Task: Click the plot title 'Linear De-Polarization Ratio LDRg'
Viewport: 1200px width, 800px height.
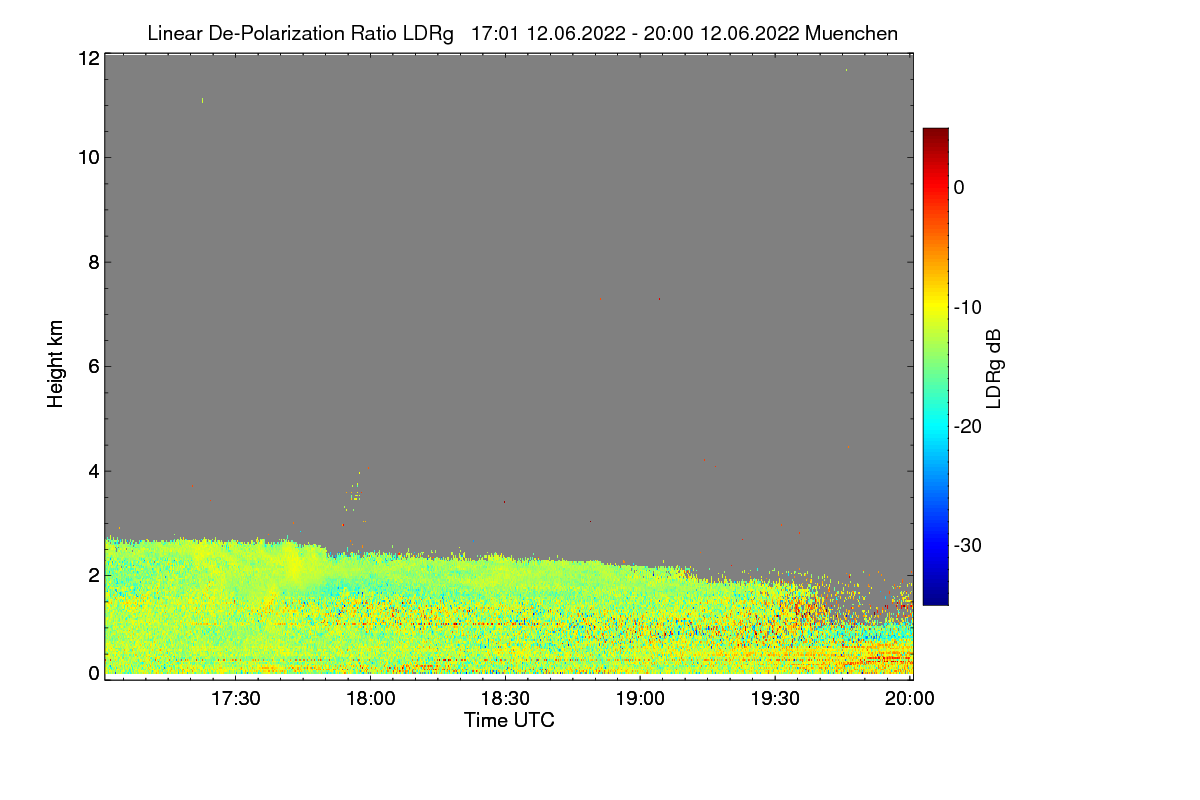Action: (300, 33)
